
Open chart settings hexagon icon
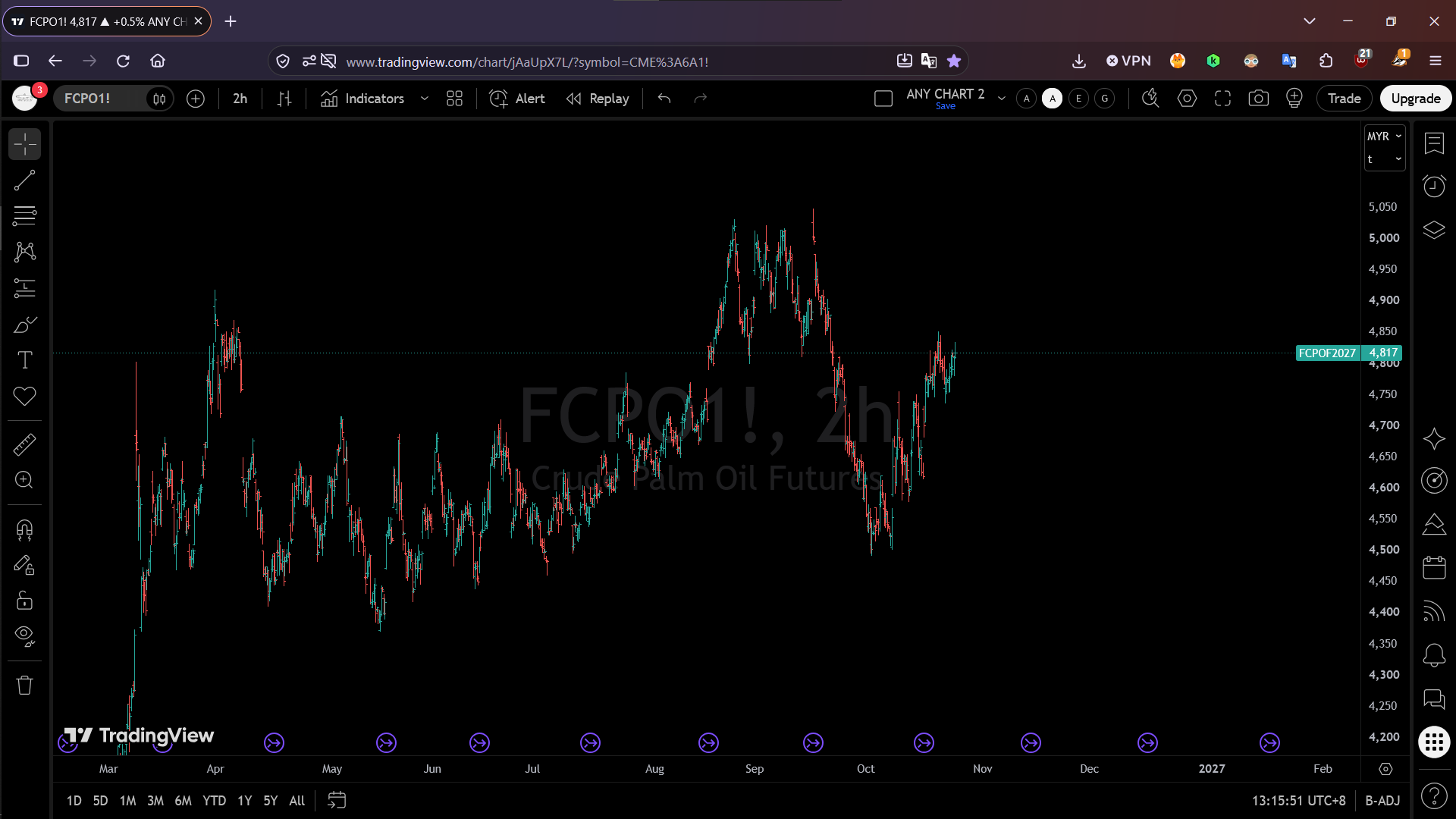point(1187,99)
